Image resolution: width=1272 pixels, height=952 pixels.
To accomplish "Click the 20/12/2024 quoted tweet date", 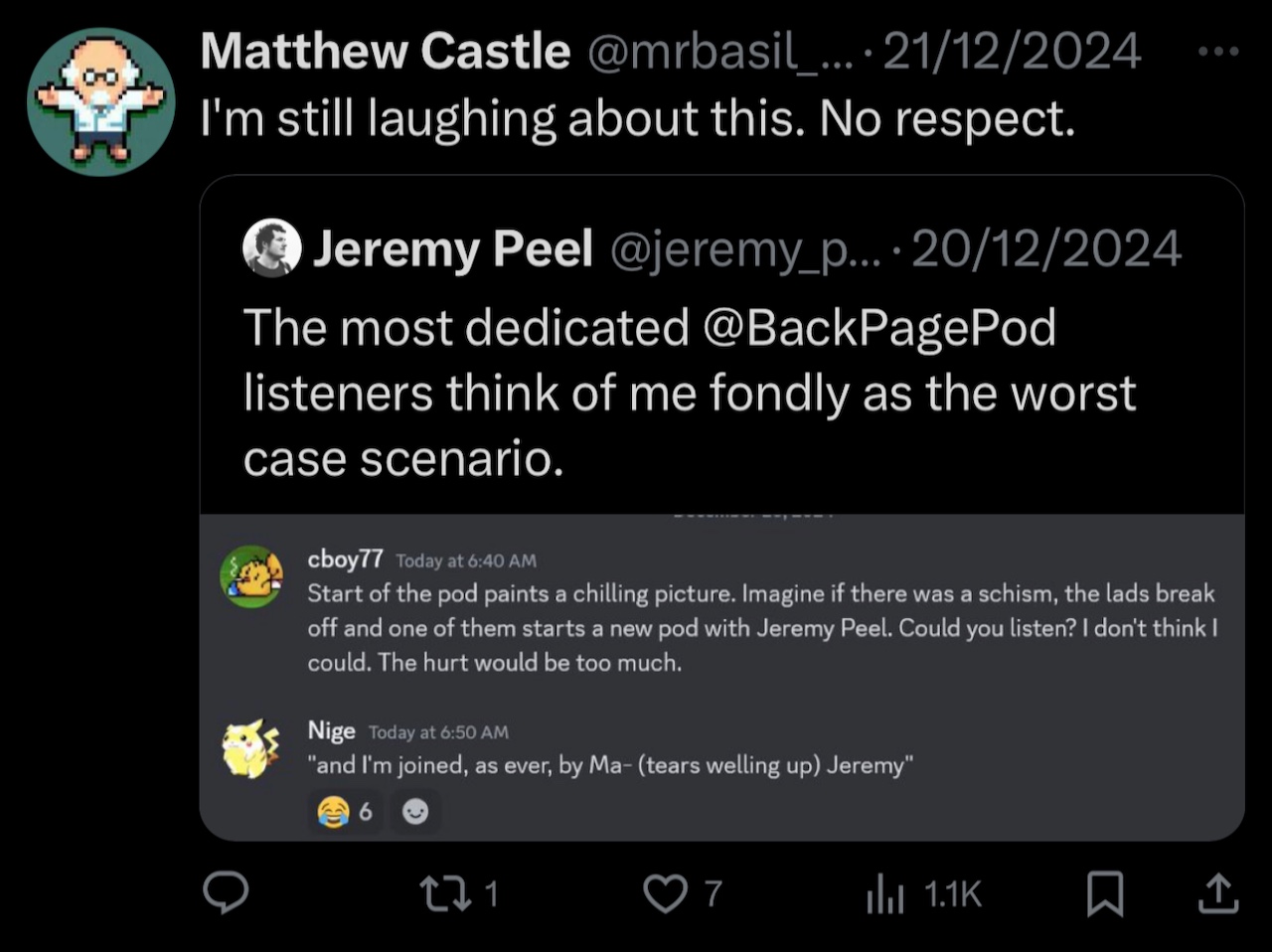I will coord(1046,248).
